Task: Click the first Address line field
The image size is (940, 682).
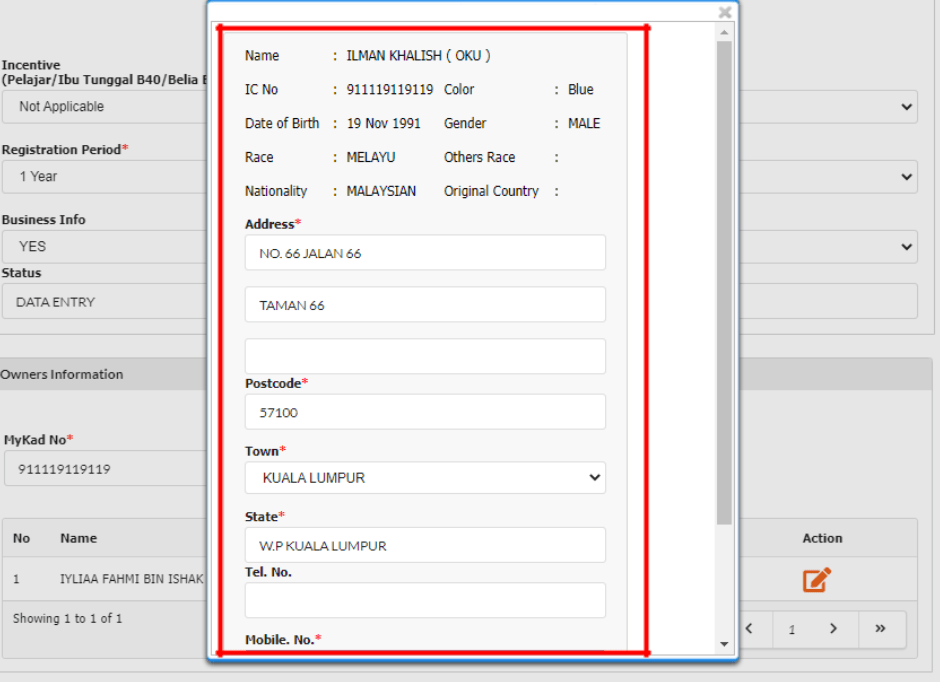Action: [425, 253]
